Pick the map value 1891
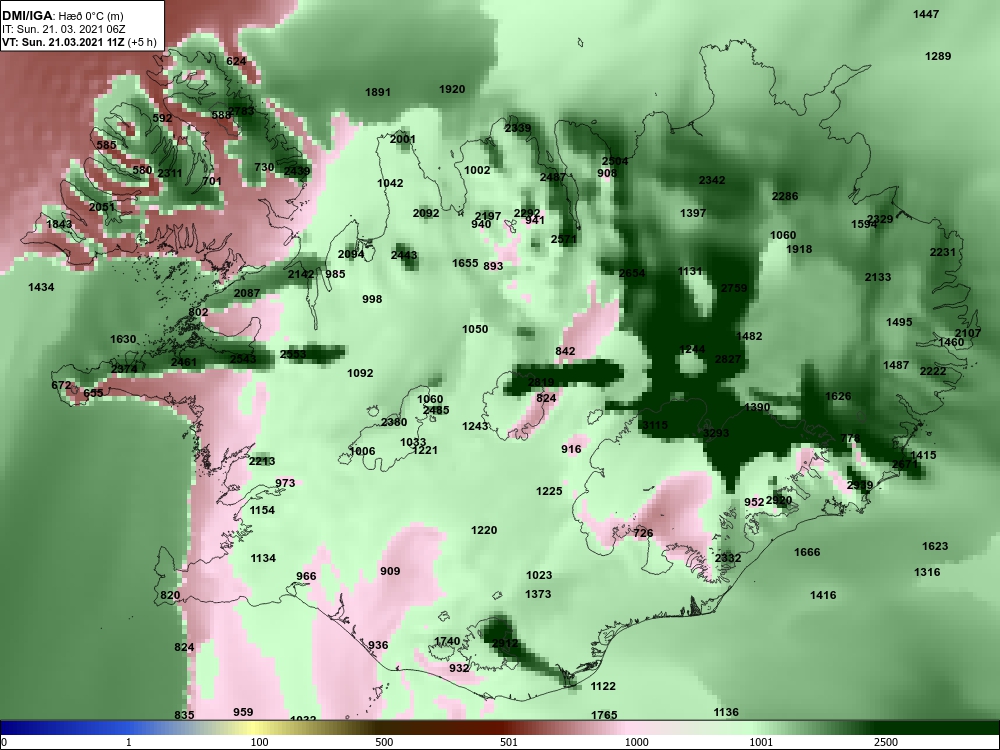Screen dimensions: 1000x750 pos(378,92)
